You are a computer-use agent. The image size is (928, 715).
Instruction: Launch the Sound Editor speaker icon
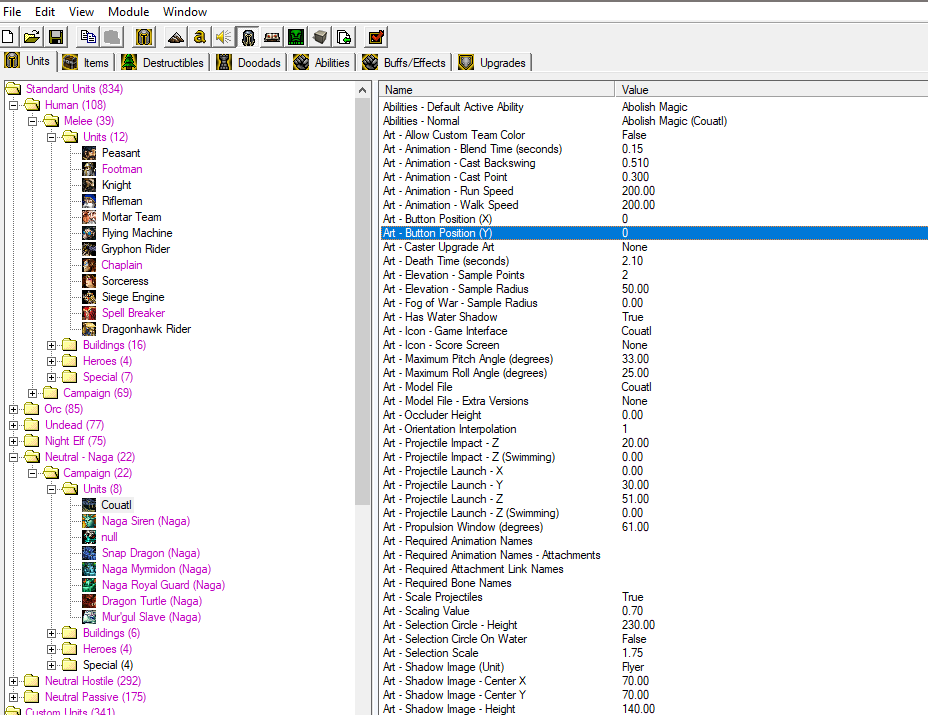click(x=223, y=37)
